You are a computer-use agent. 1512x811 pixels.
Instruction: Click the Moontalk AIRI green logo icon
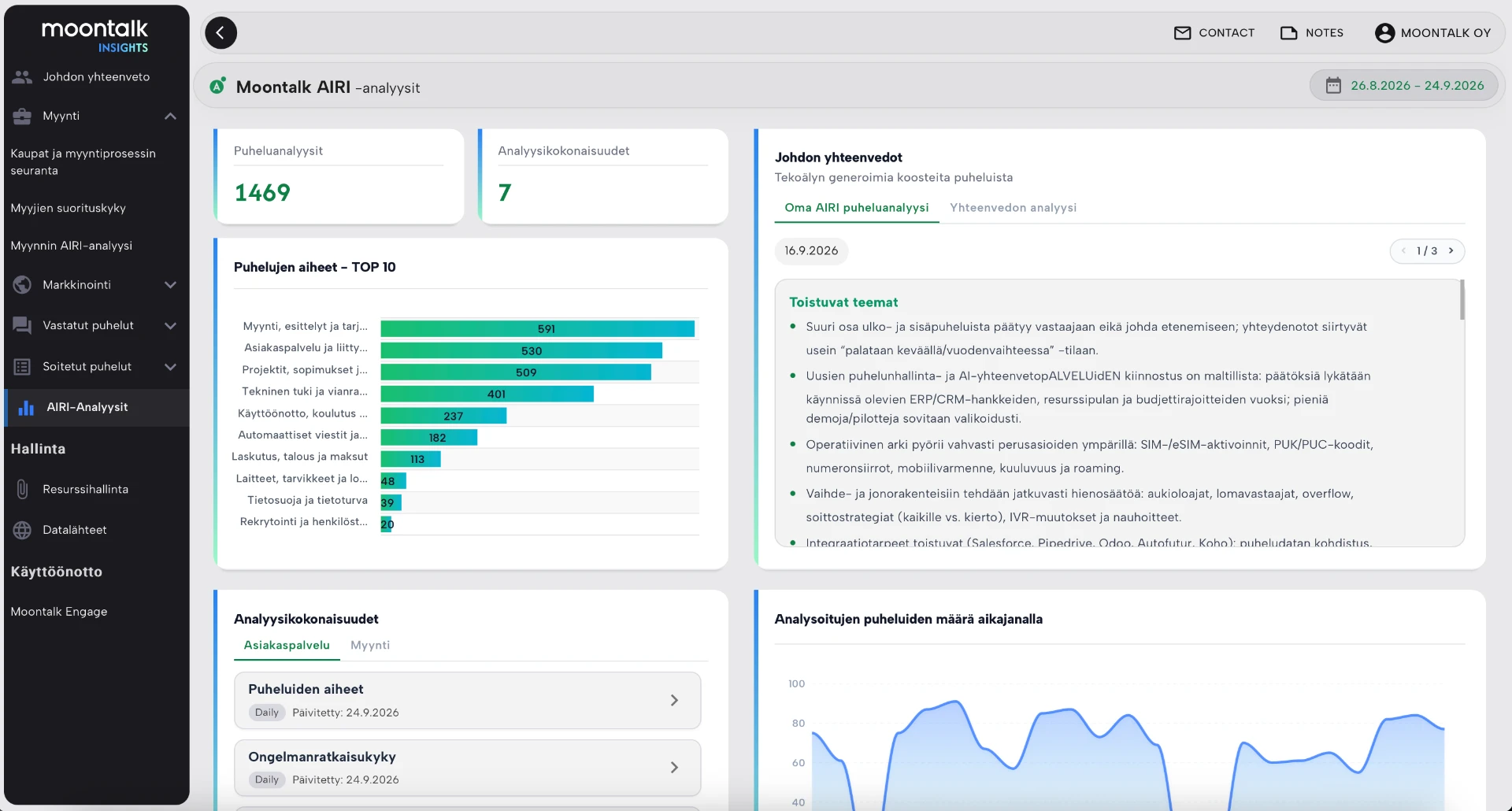(217, 86)
